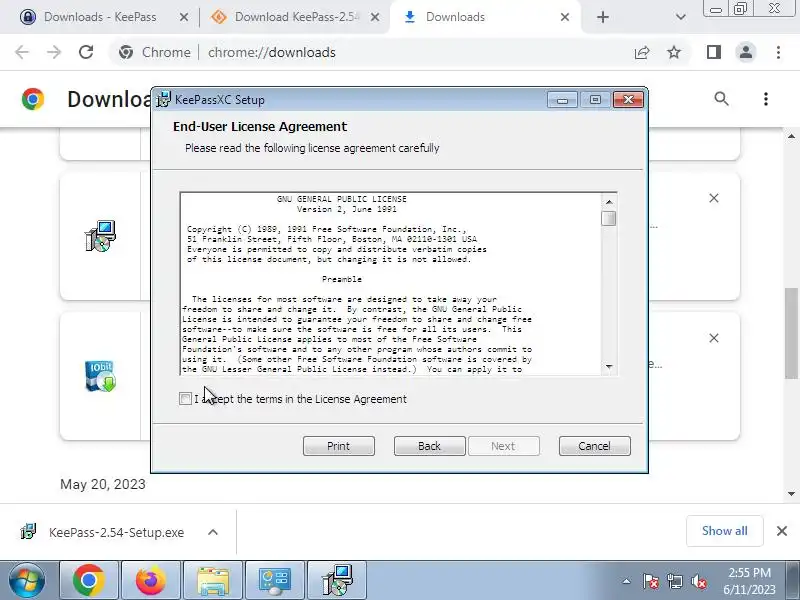Screen dimensions: 800x600
Task: Accept the License Agreement terms checkbox
Action: pos(185,398)
